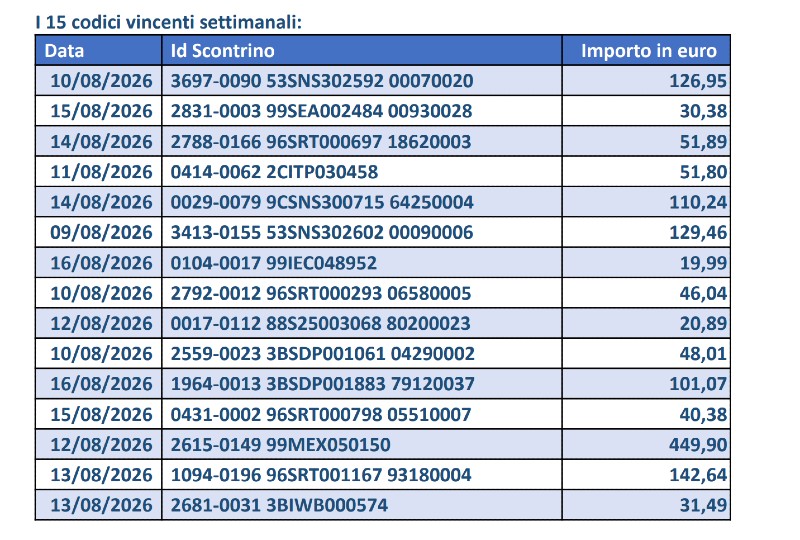Image resolution: width=800 pixels, height=540 pixels.
Task: Click the Data column header
Action: click(98, 51)
